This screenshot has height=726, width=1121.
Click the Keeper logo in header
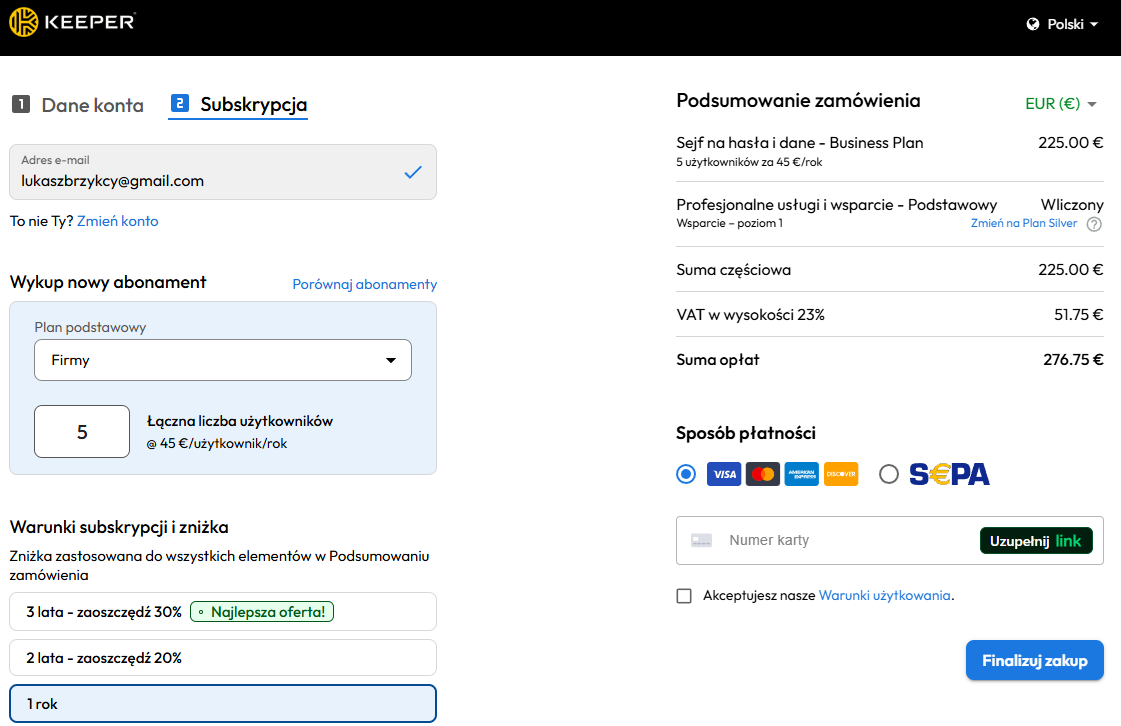point(72,22)
